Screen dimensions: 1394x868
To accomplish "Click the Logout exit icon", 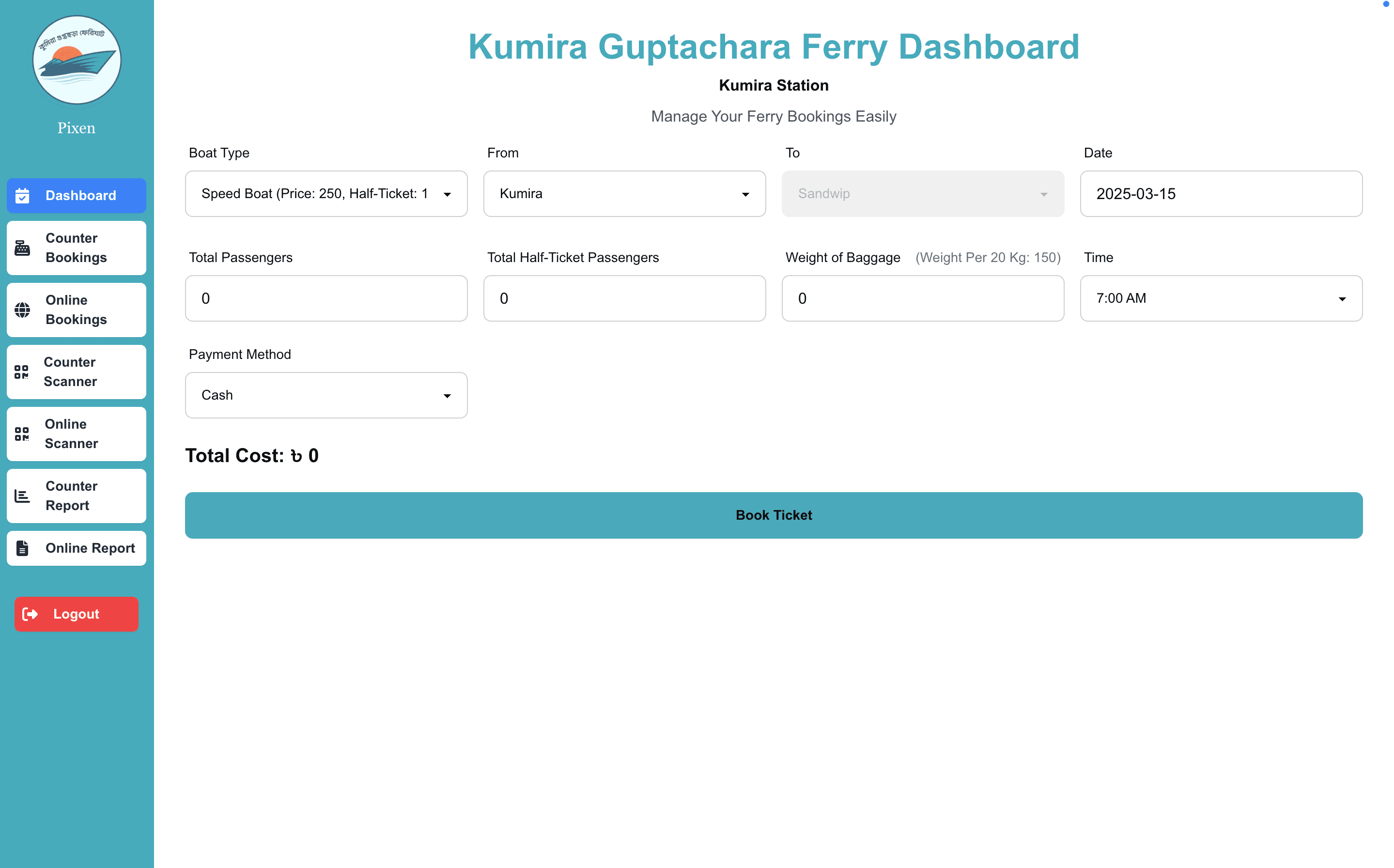I will coord(31,614).
